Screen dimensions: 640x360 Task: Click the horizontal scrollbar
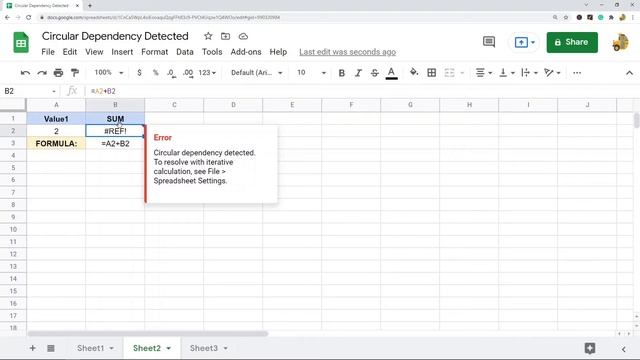148,333
